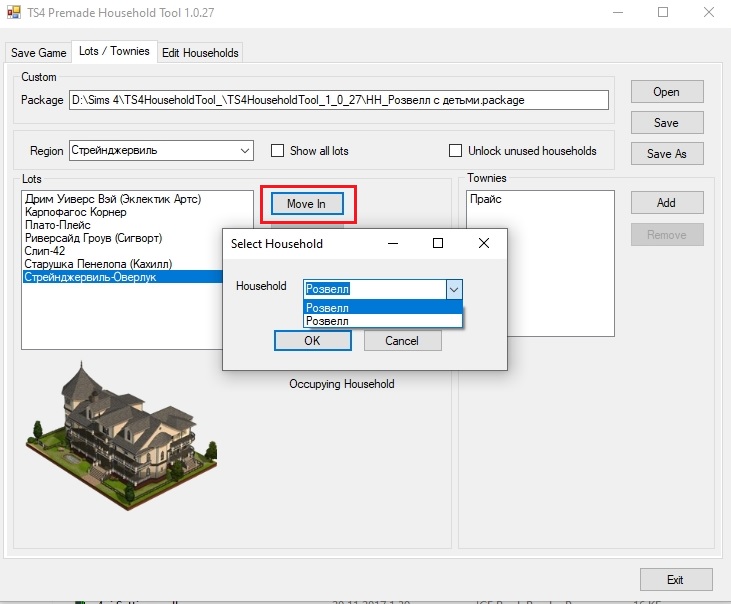The height and width of the screenshot is (604, 731).
Task: Click the Package path input field
Action: point(338,100)
